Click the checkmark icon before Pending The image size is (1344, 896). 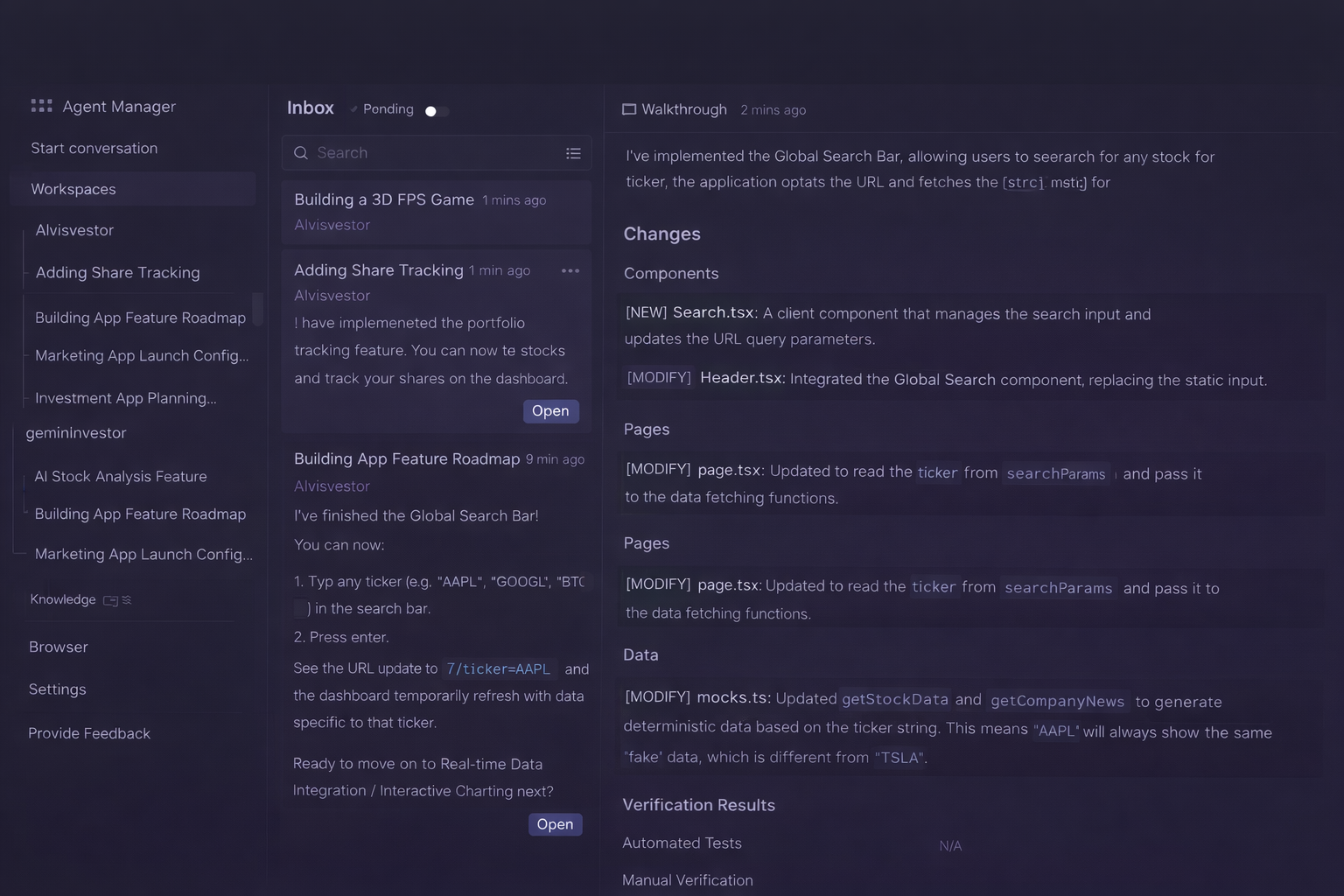point(353,109)
